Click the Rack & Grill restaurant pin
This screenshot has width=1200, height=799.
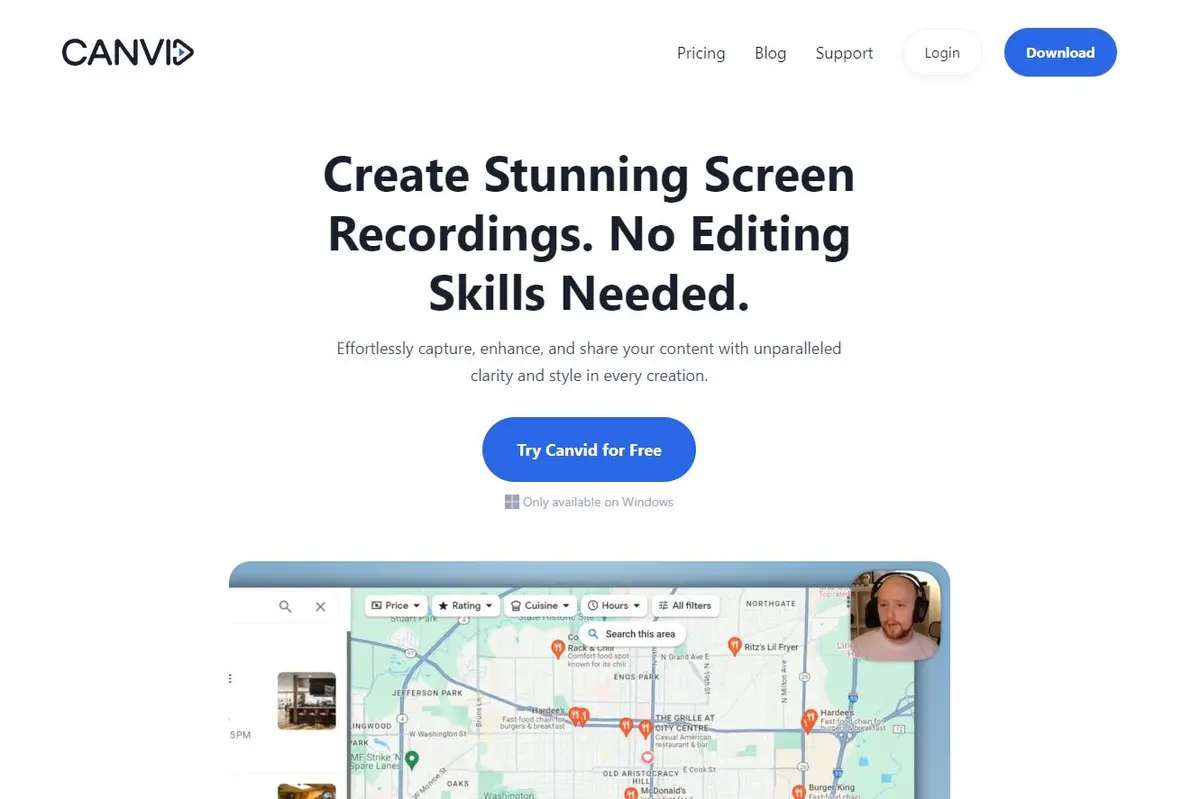pyautogui.click(x=557, y=648)
